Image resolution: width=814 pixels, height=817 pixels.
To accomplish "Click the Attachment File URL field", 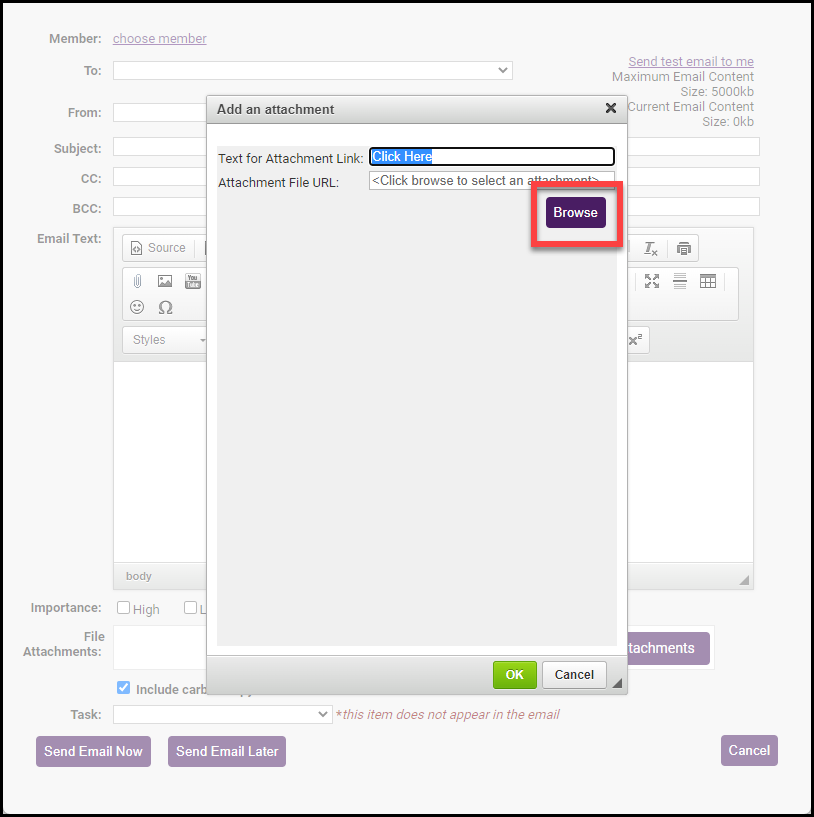I will pos(491,180).
